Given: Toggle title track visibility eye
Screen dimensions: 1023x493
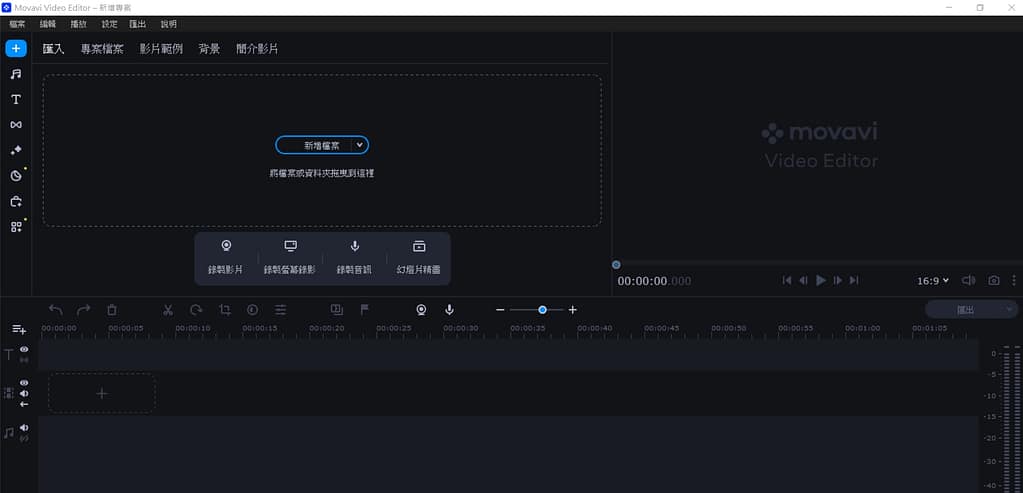Looking at the screenshot, I should (x=24, y=350).
